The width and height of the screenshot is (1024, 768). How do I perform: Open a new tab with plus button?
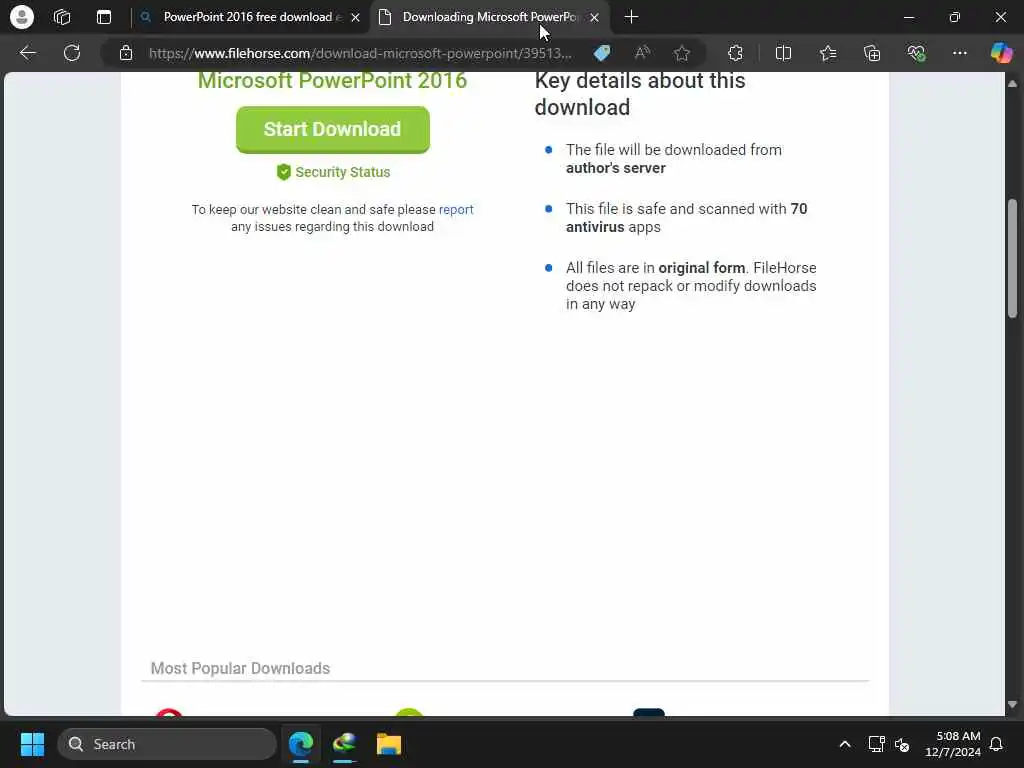(632, 17)
